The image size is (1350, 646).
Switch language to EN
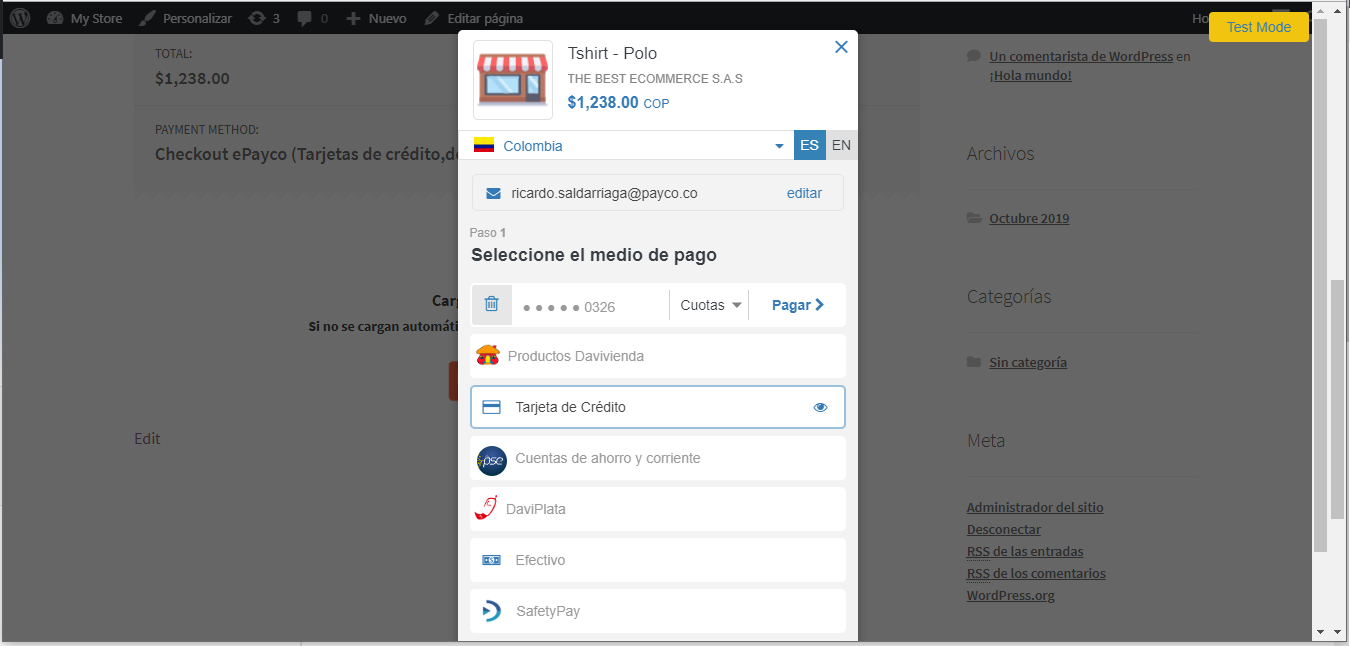pos(842,145)
